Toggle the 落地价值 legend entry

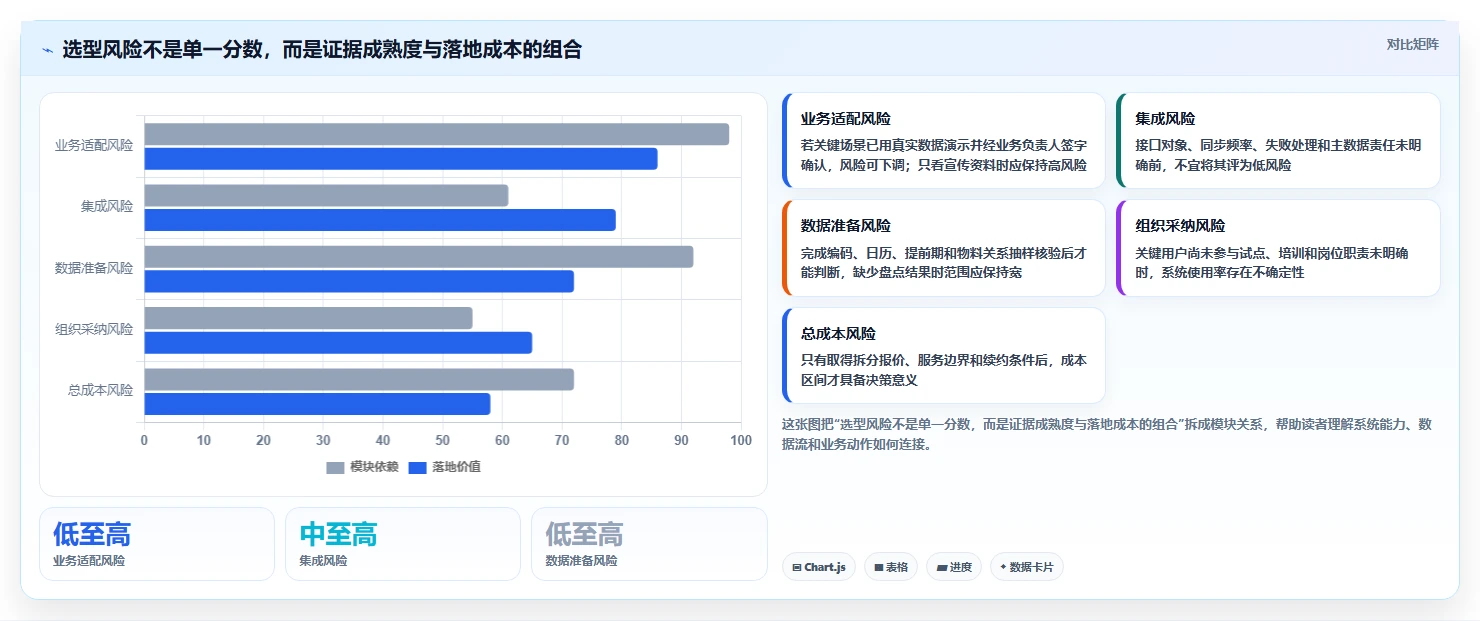point(444,467)
